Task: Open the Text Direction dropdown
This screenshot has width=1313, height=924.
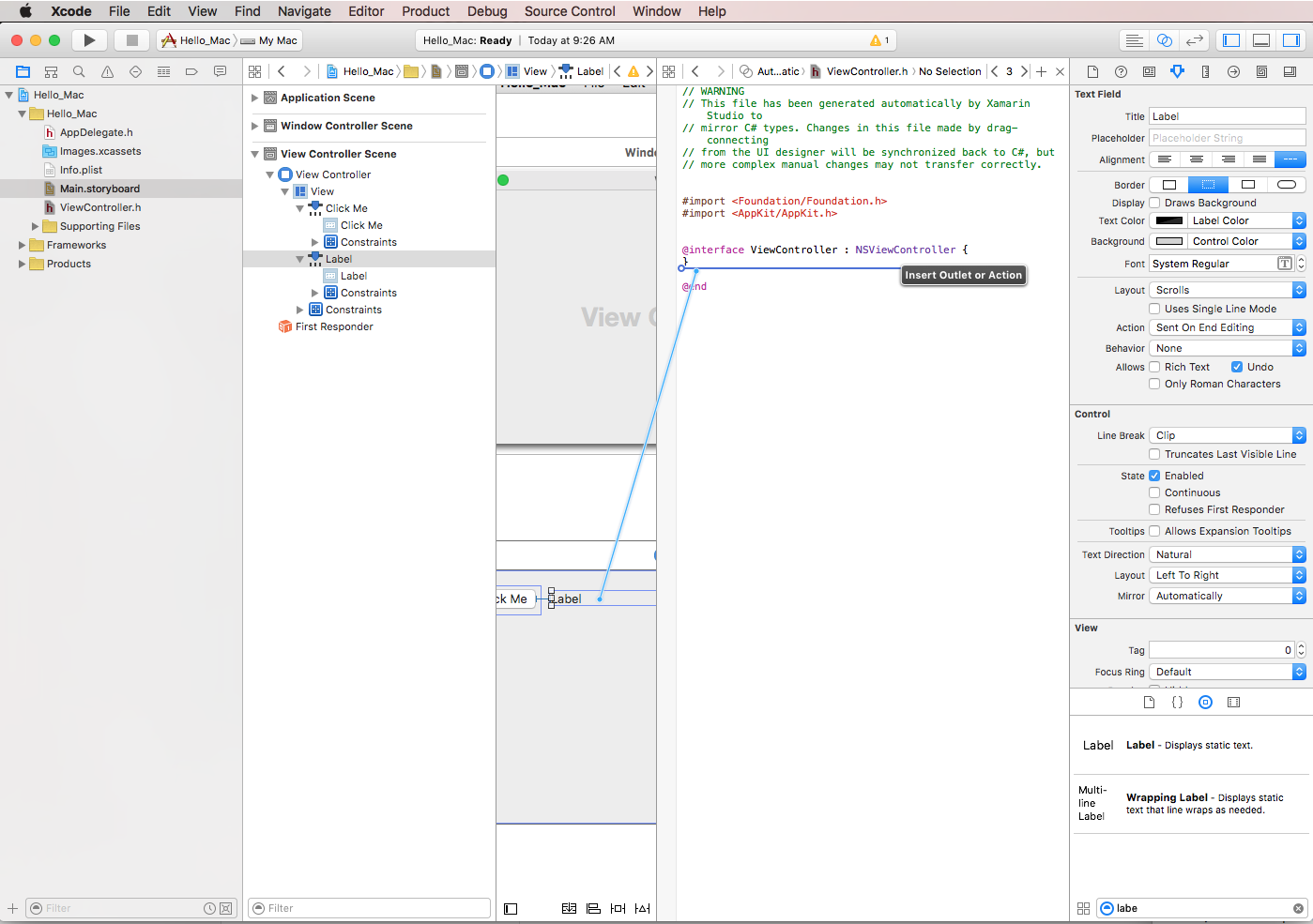Action: [x=1227, y=554]
